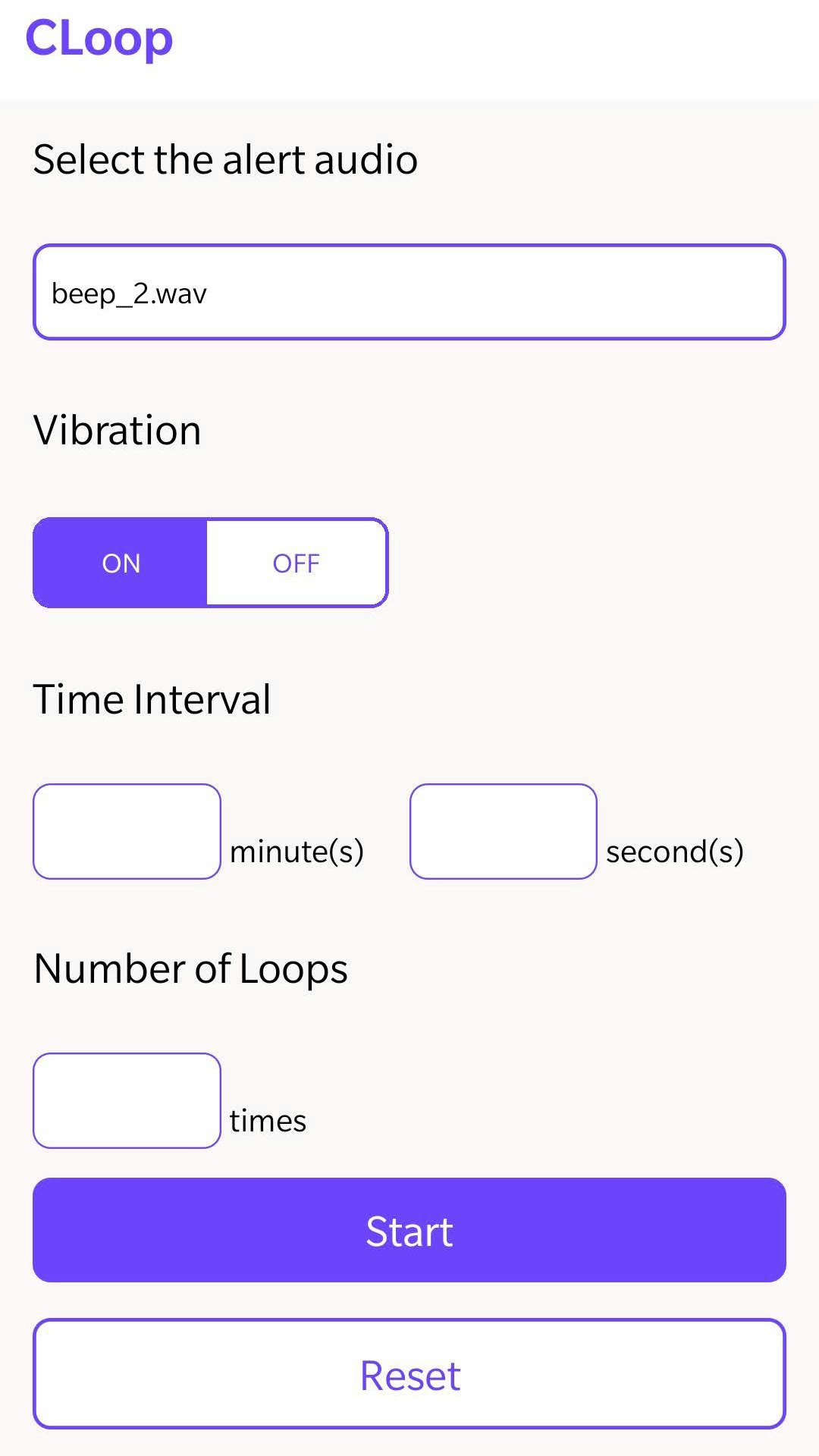Reset all loop settings
Viewport: 819px width, 1456px height.
[409, 1374]
